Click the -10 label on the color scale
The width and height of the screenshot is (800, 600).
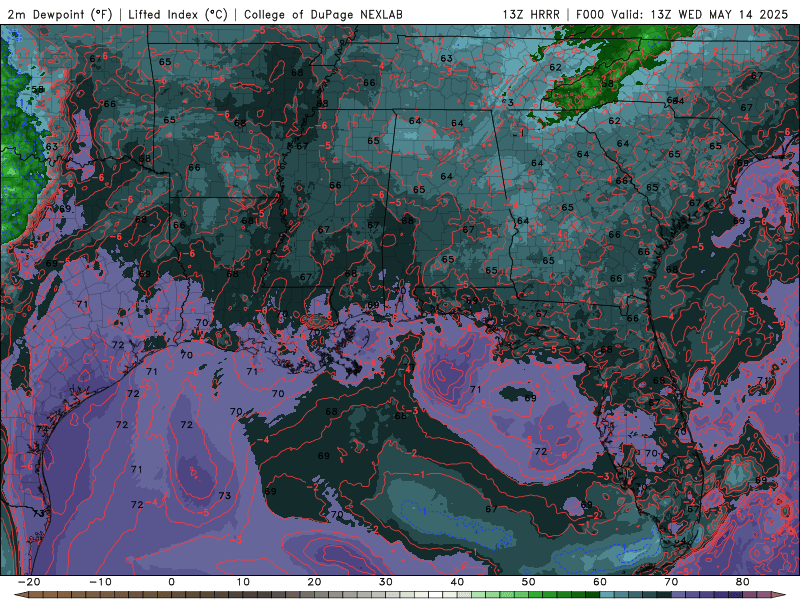coord(100,582)
